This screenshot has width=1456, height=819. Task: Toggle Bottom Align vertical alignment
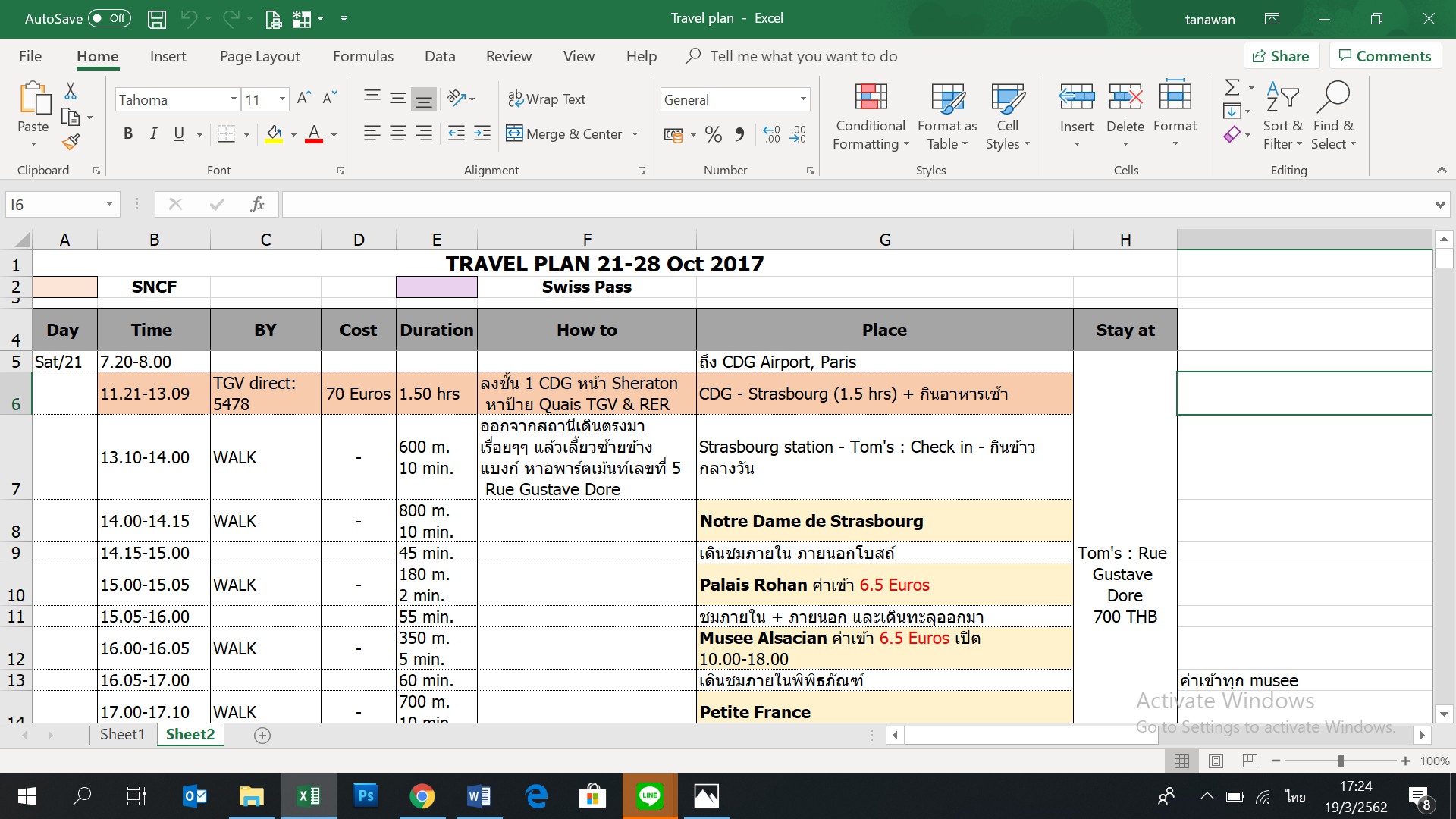(x=424, y=99)
